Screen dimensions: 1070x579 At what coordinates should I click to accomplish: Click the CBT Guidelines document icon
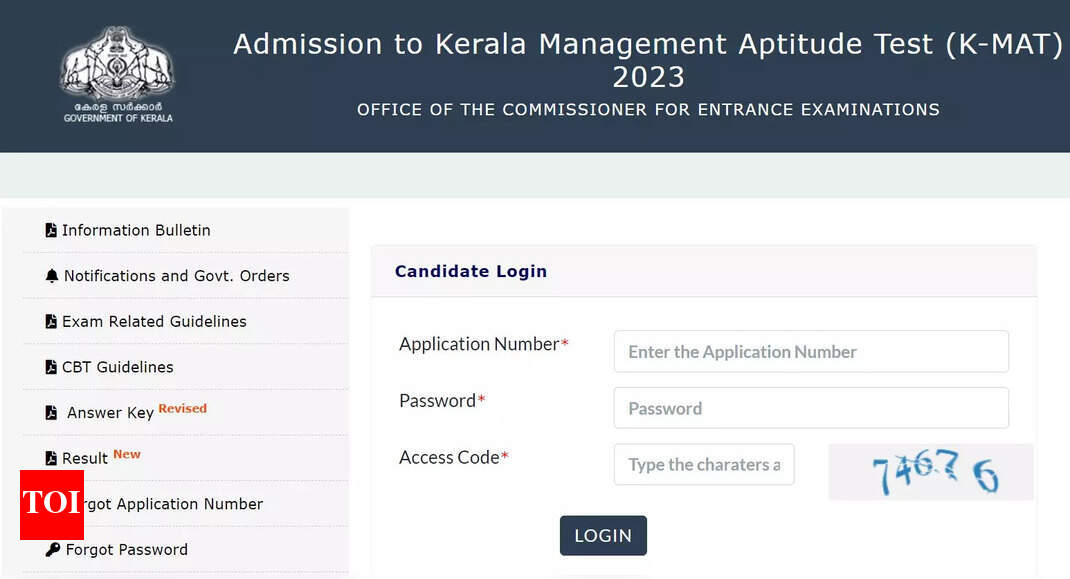[x=52, y=367]
